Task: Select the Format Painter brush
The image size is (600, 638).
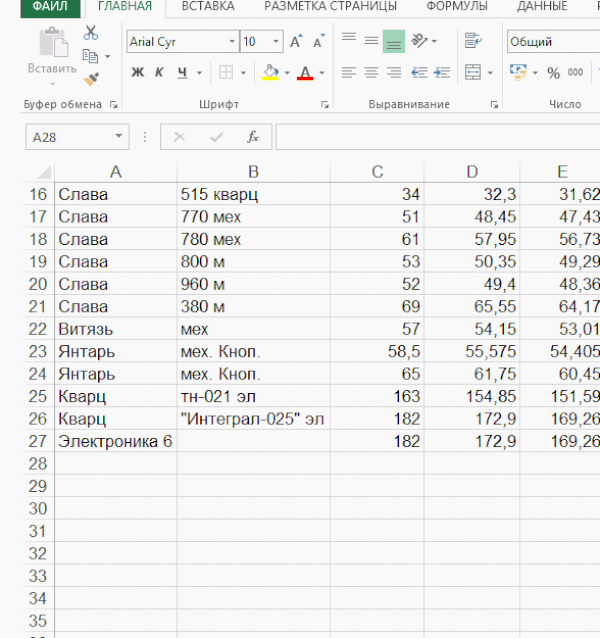Action: (91, 79)
